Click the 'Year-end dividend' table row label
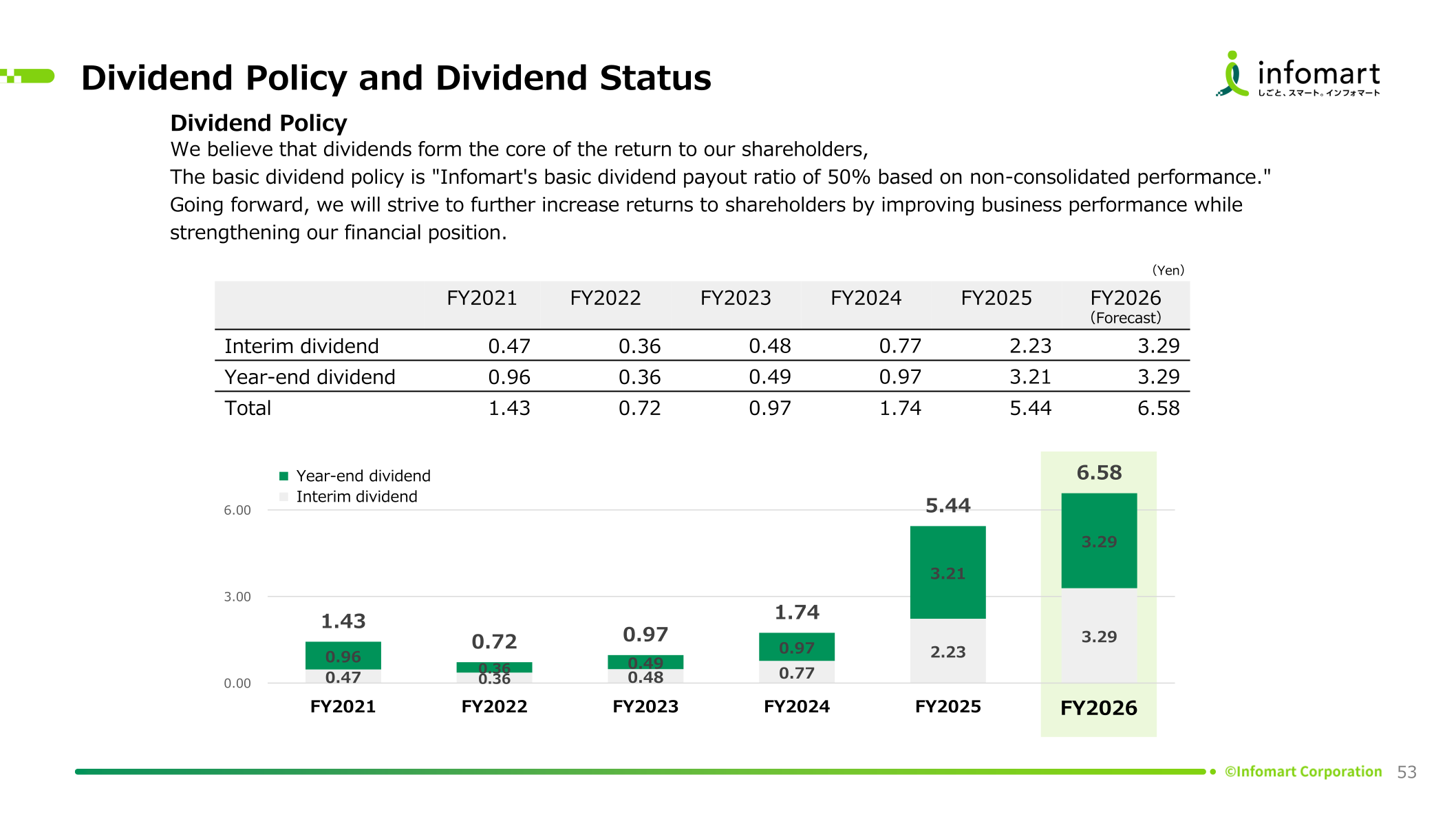Viewport: 1456px width, 819px height. [x=310, y=377]
